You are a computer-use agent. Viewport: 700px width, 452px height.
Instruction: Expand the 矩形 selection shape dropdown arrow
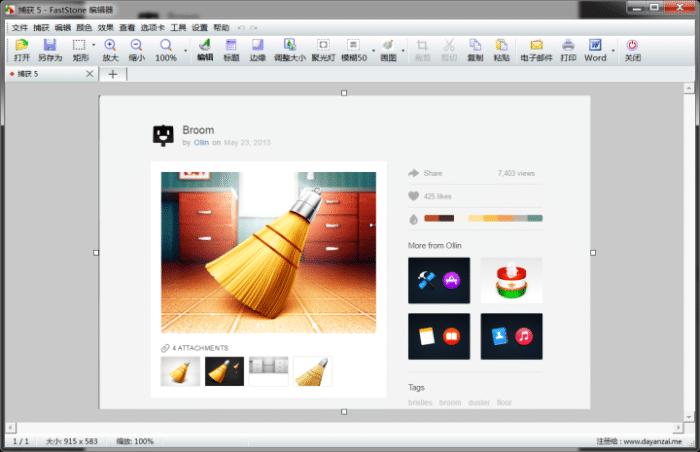pyautogui.click(x=94, y=46)
